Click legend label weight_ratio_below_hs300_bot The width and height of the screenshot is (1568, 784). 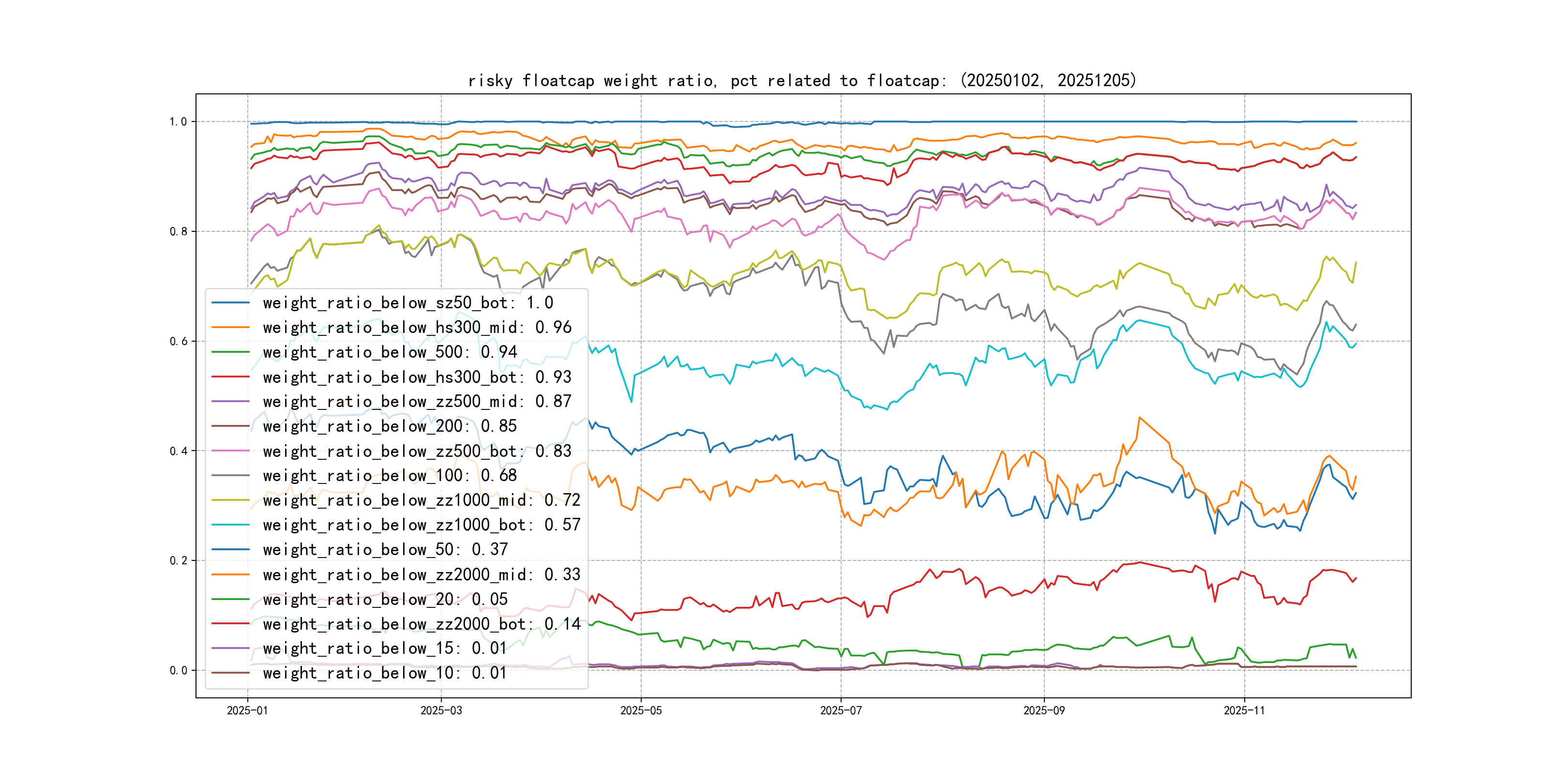(x=416, y=377)
